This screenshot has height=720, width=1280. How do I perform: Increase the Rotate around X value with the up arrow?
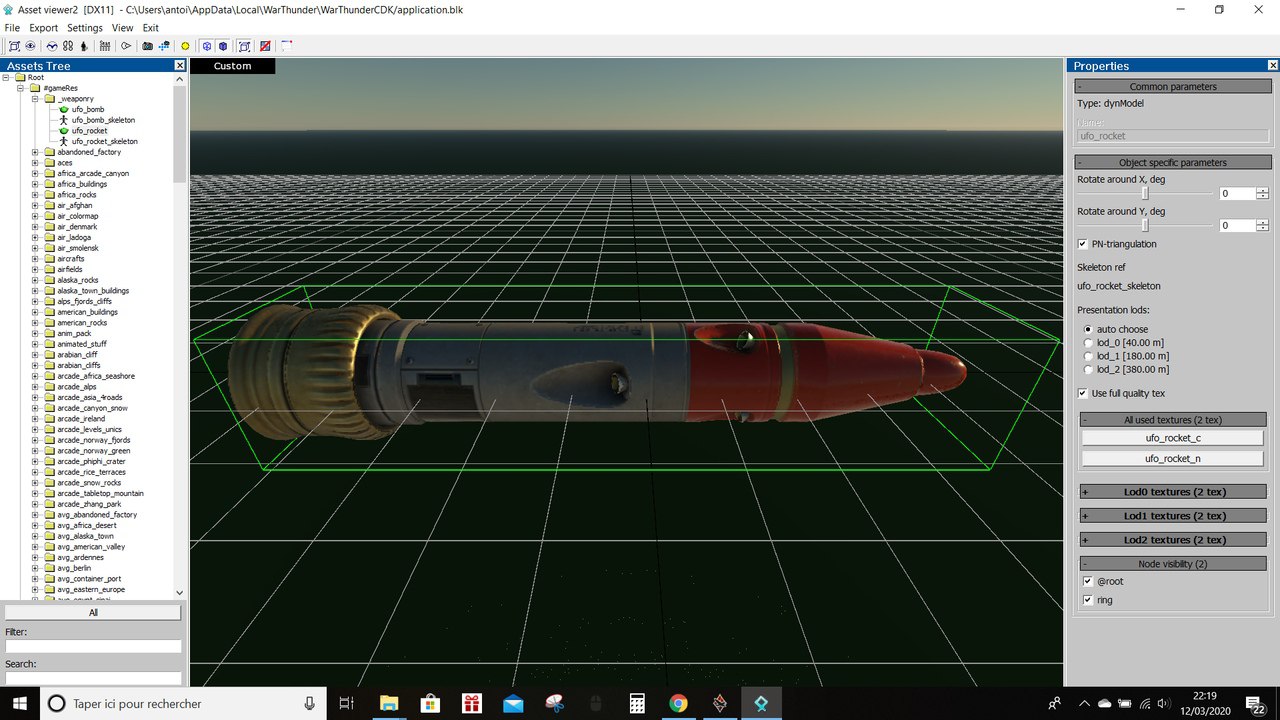[x=1263, y=190]
